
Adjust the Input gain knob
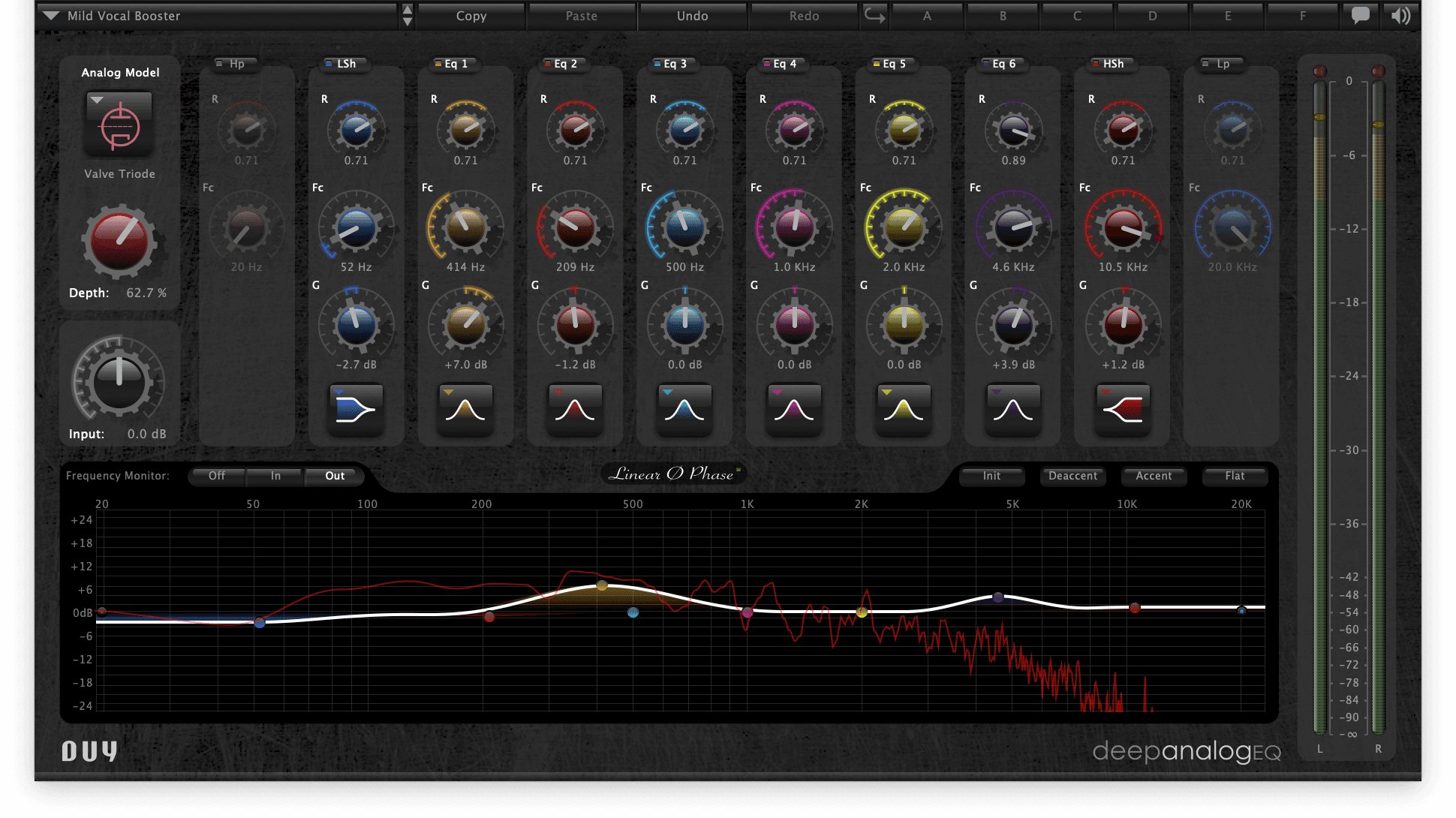coord(119,383)
